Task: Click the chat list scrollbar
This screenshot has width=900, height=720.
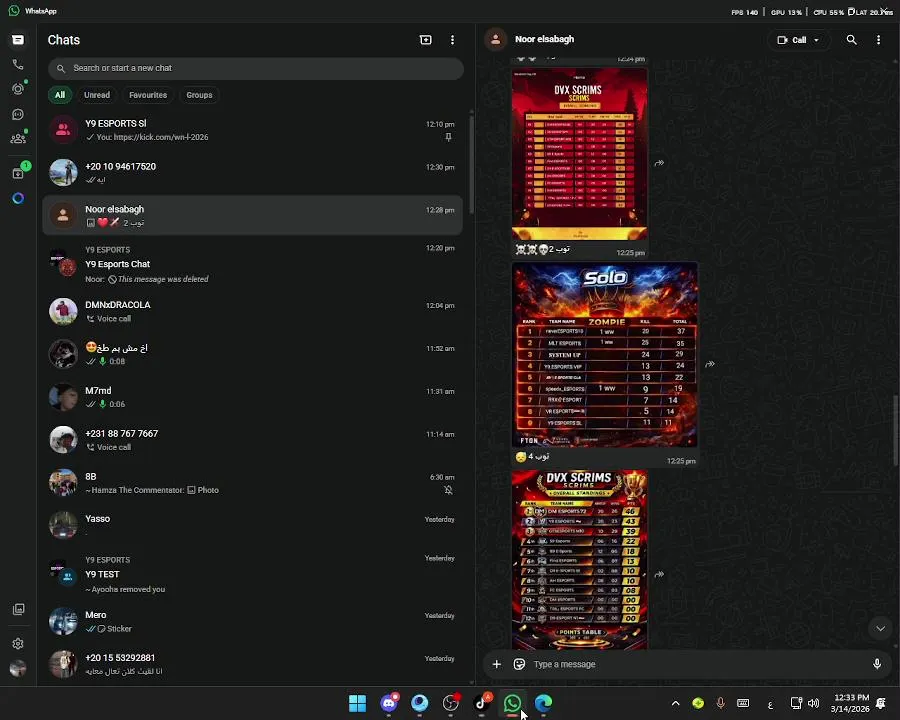Action: tap(472, 164)
